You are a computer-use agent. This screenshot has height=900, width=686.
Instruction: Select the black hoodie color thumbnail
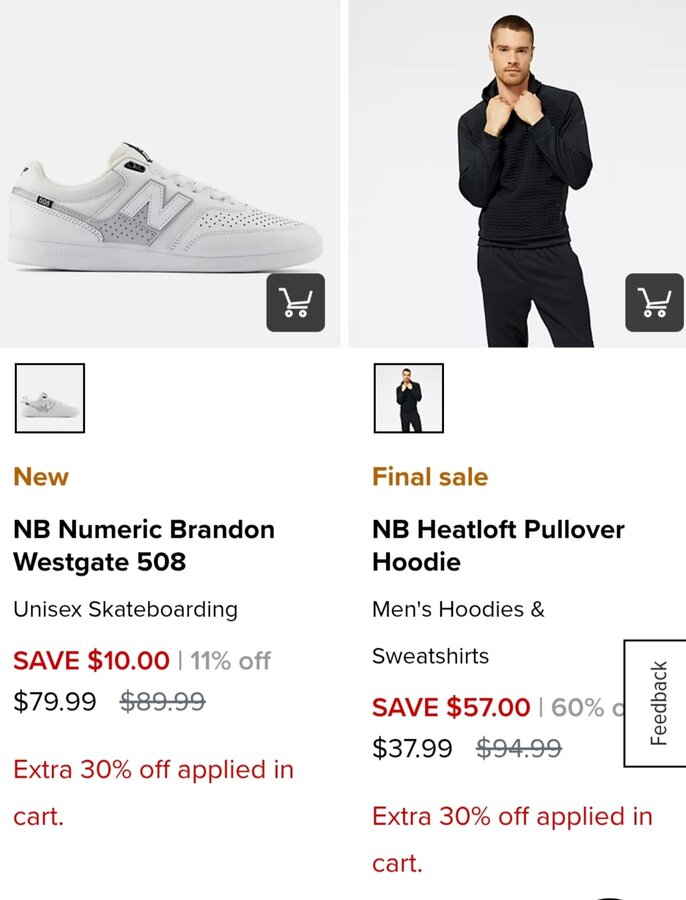pos(408,398)
